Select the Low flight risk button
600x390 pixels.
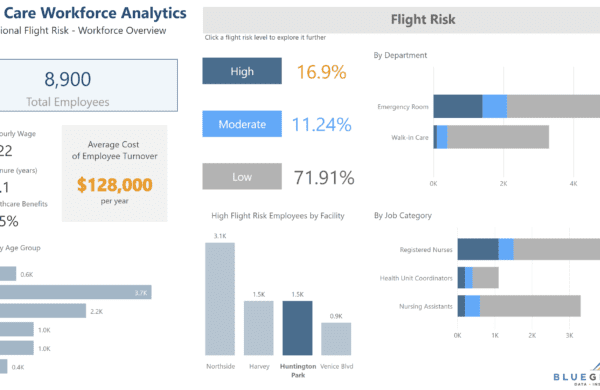pyautogui.click(x=242, y=176)
